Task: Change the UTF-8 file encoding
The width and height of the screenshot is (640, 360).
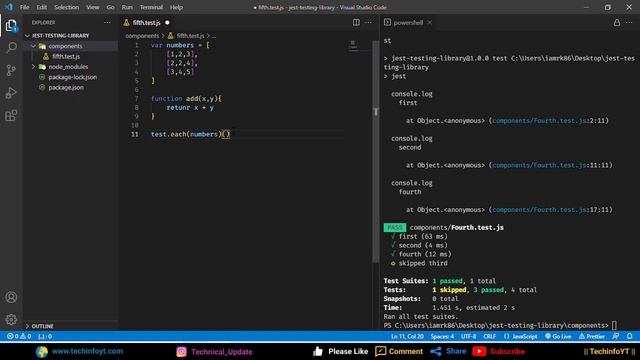Action: [x=469, y=336]
